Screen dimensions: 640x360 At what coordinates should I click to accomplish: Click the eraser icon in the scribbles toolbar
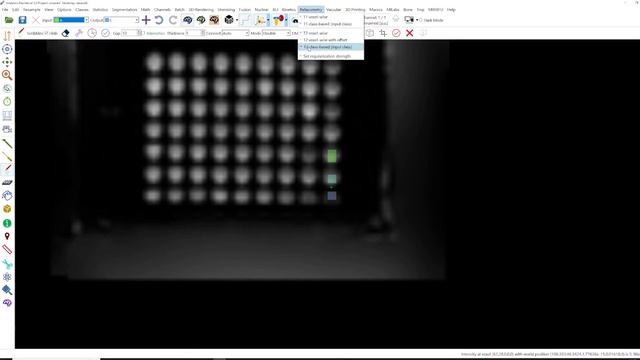[65, 33]
